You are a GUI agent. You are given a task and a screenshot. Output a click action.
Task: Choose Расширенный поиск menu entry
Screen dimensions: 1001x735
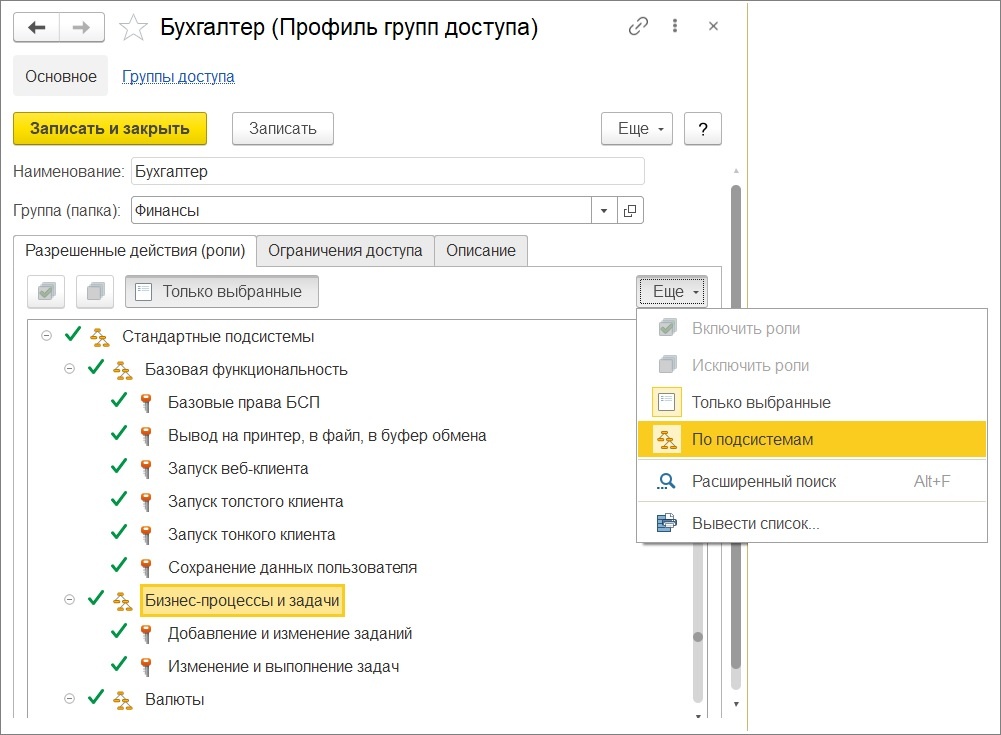pyautogui.click(x=811, y=481)
